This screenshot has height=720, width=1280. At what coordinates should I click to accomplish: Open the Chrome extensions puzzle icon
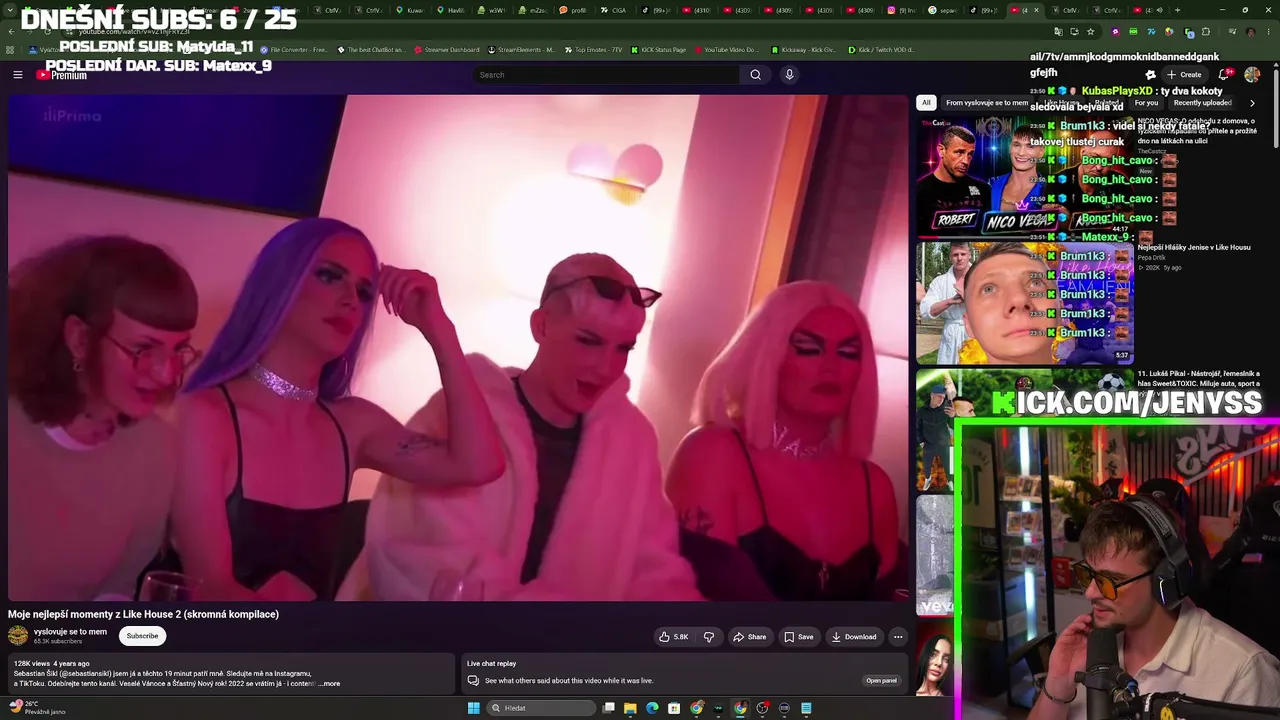click(x=1206, y=32)
